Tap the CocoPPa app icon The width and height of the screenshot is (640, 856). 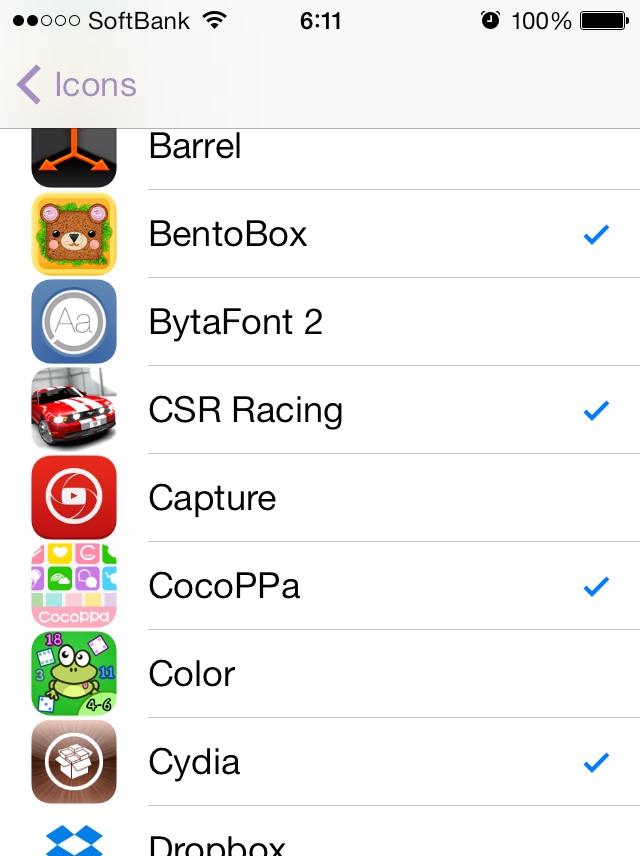(74, 585)
